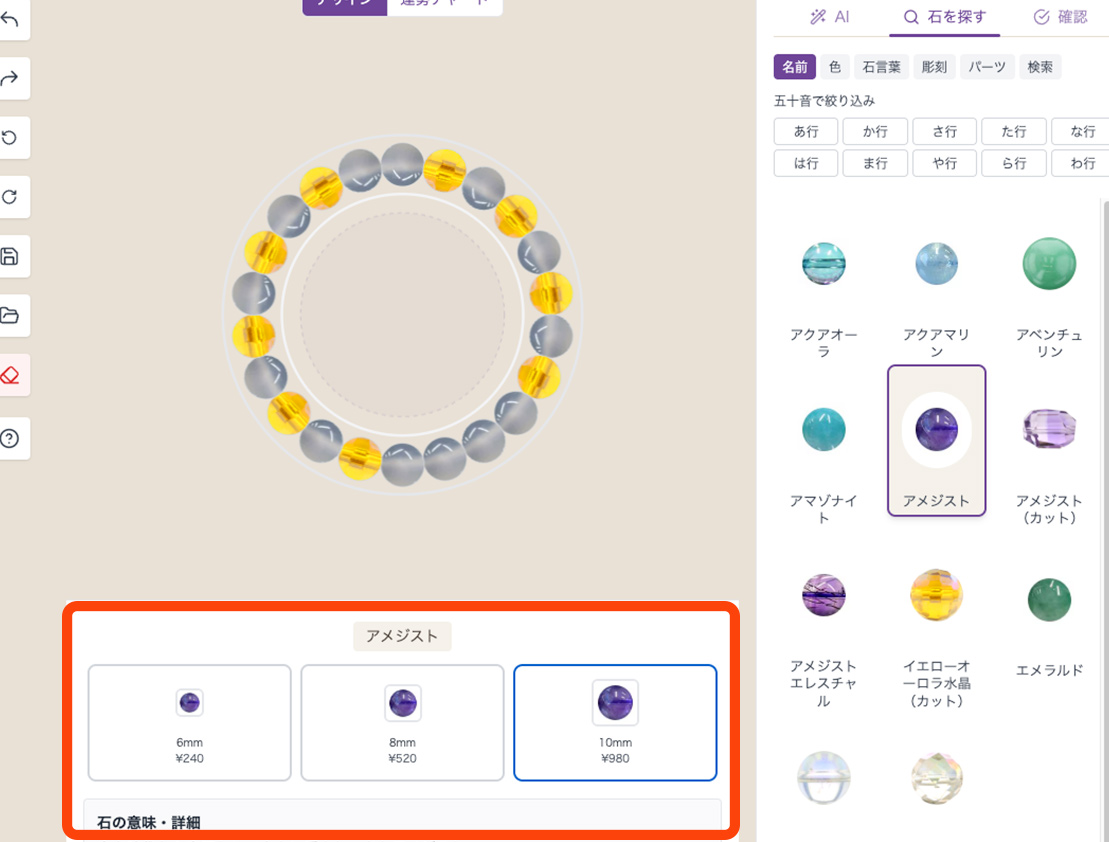Click the rotate clockwise icon

click(10, 197)
